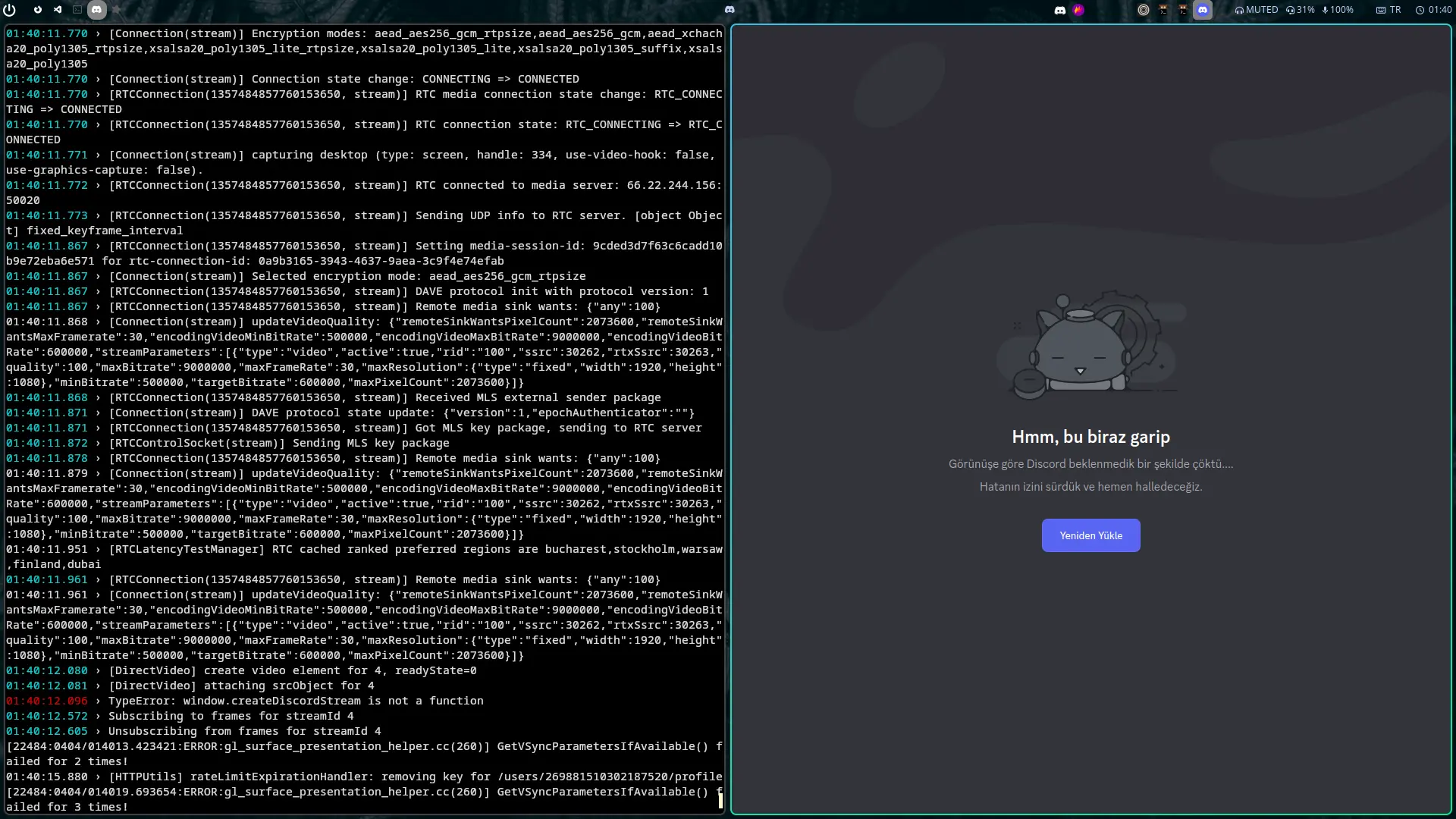Toggle the MUTED audio indicator
This screenshot has width=1456, height=819.
tap(1257, 10)
